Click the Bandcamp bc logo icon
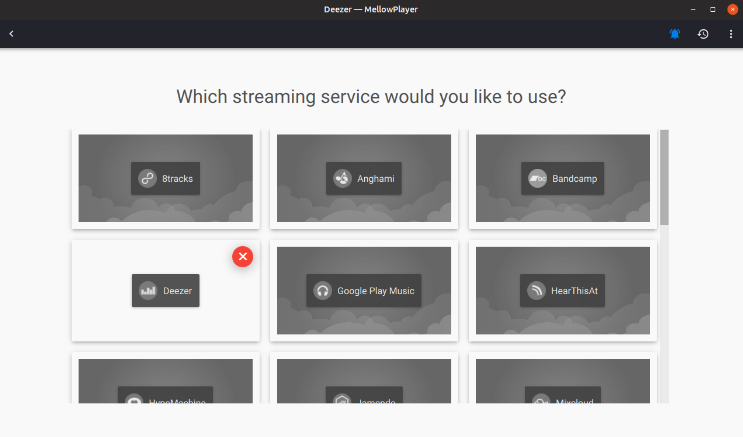This screenshot has height=437, width=743. [537, 179]
